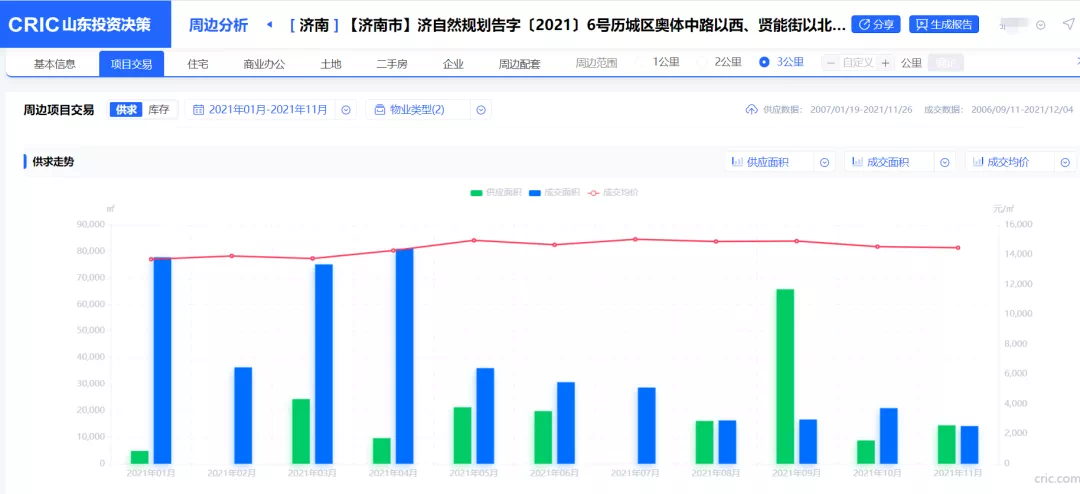This screenshot has width=1080, height=494.
Task: Click the CRIC 山东投资决策 logo
Action: (80, 24)
